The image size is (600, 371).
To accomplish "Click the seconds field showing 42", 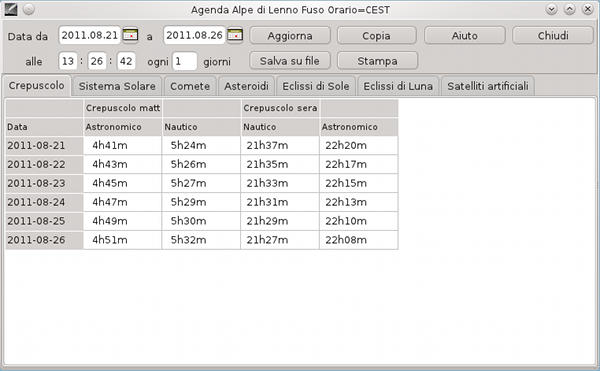I will [126, 61].
